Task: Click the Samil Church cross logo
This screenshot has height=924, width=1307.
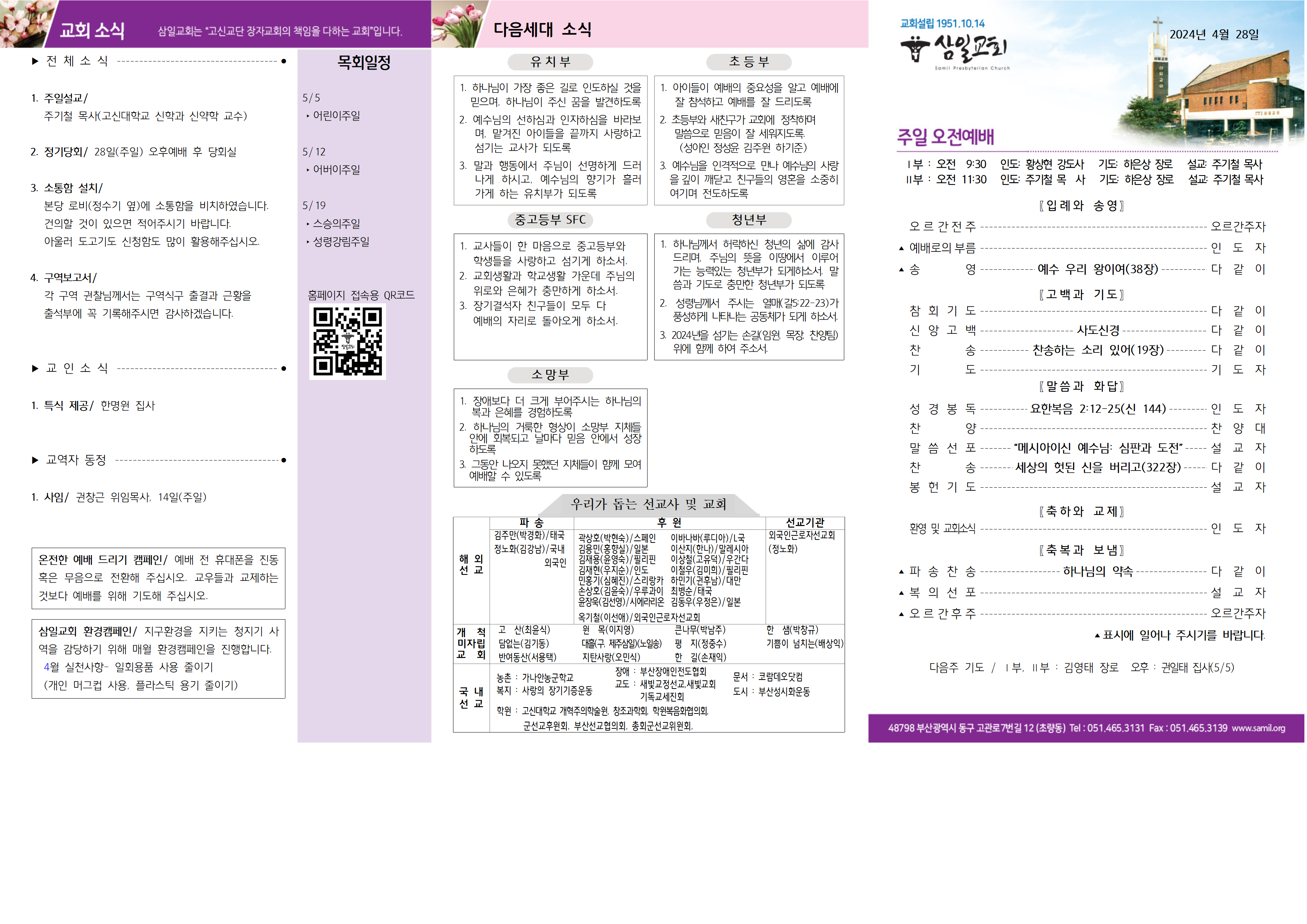Action: (915, 48)
